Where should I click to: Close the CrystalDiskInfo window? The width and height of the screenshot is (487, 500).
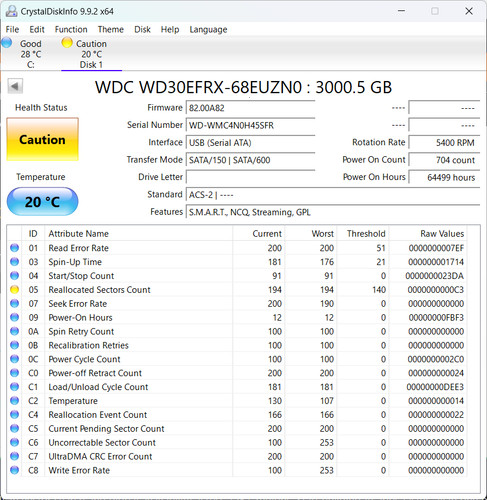point(469,11)
